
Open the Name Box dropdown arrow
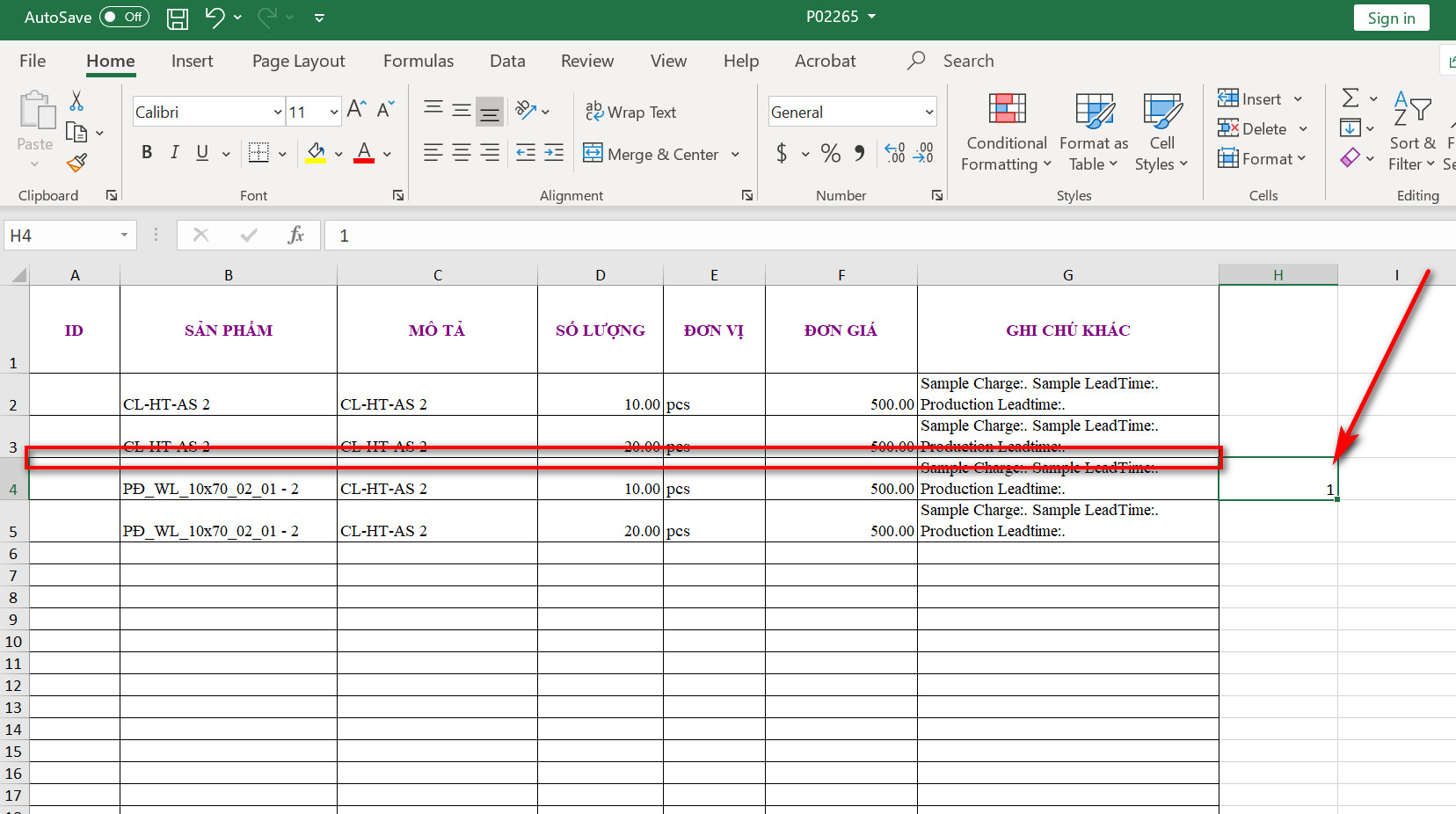click(124, 235)
